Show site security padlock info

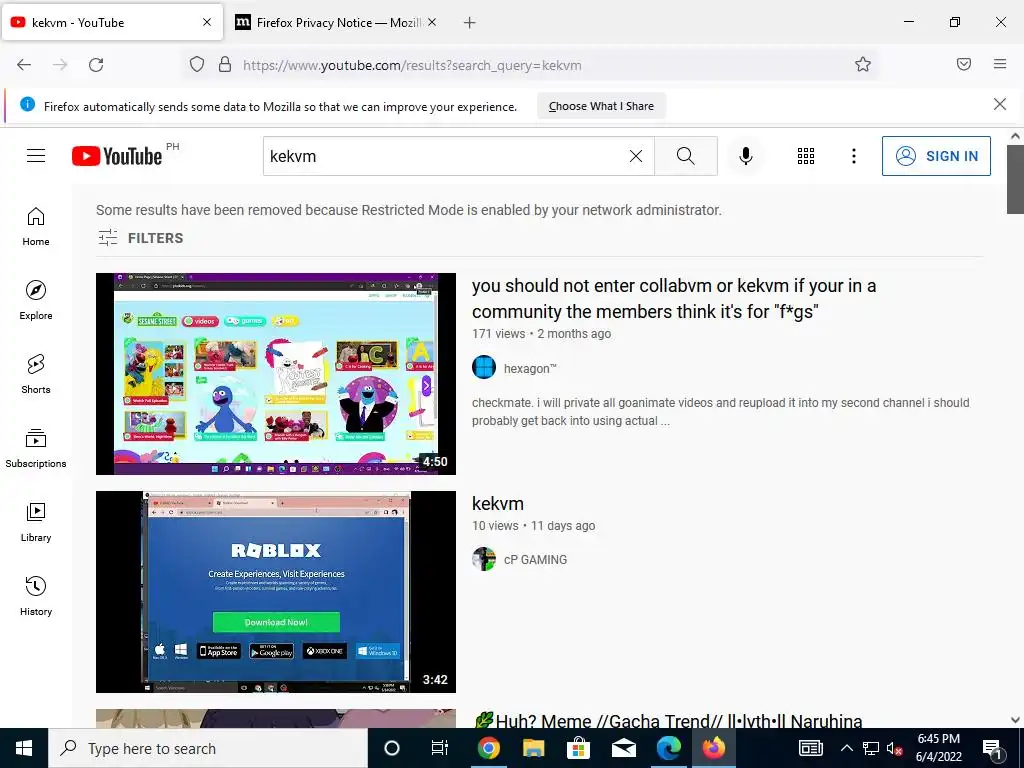pos(225,65)
